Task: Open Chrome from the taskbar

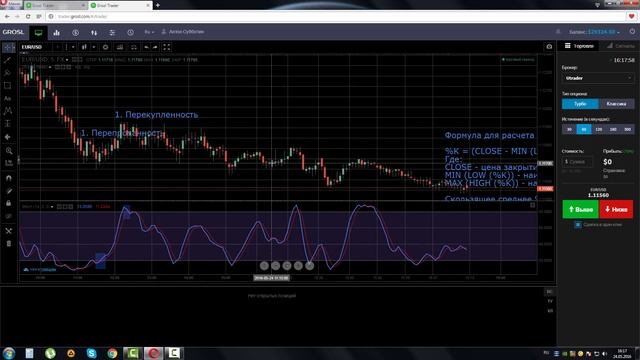Action: click(112, 353)
